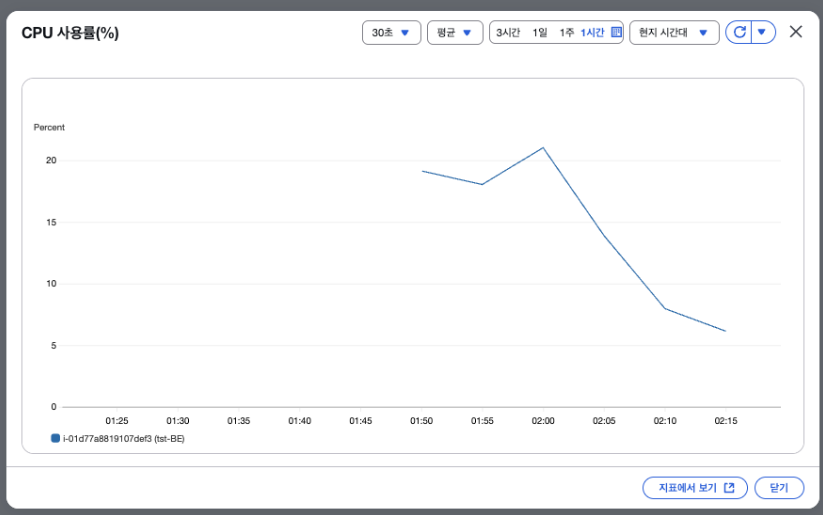Click the graph data point at 02:10
Viewport: 823px width, 515px height.
point(665,308)
